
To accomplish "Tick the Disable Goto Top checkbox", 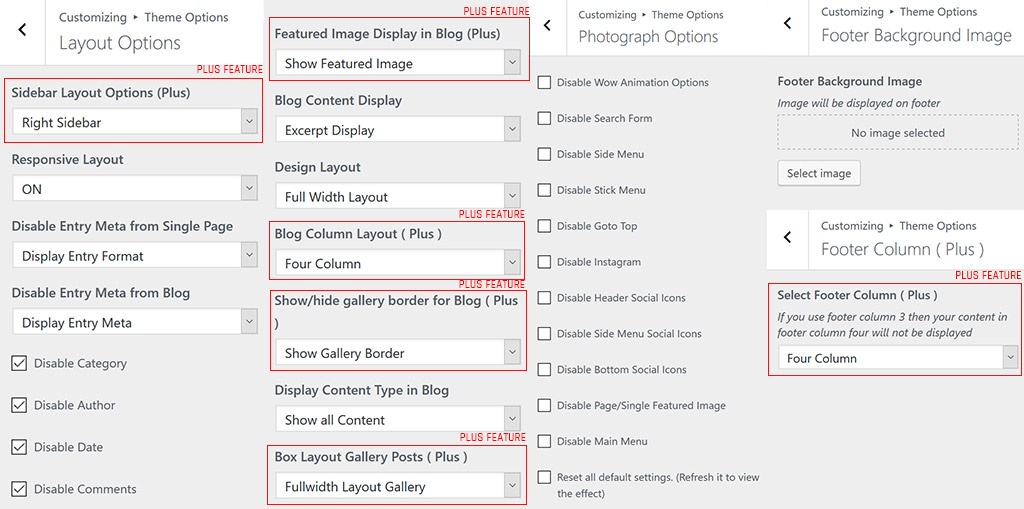I will coord(545,226).
